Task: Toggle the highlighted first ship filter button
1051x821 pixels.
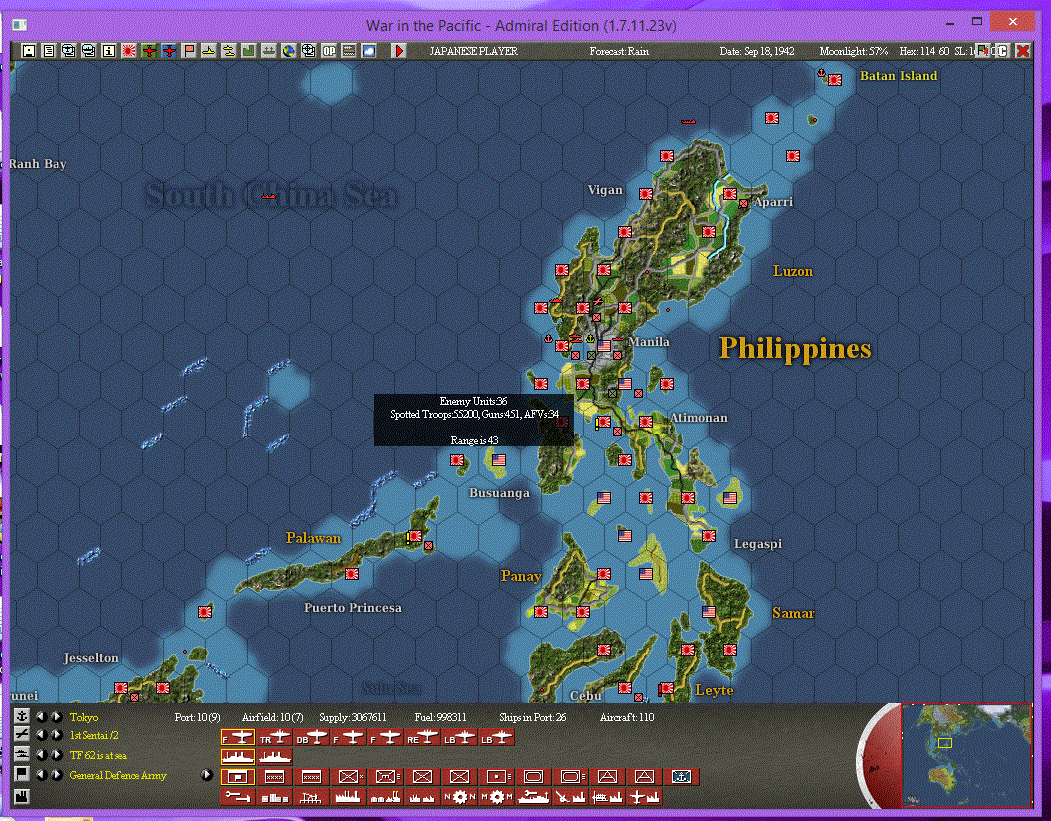Action: (x=238, y=757)
